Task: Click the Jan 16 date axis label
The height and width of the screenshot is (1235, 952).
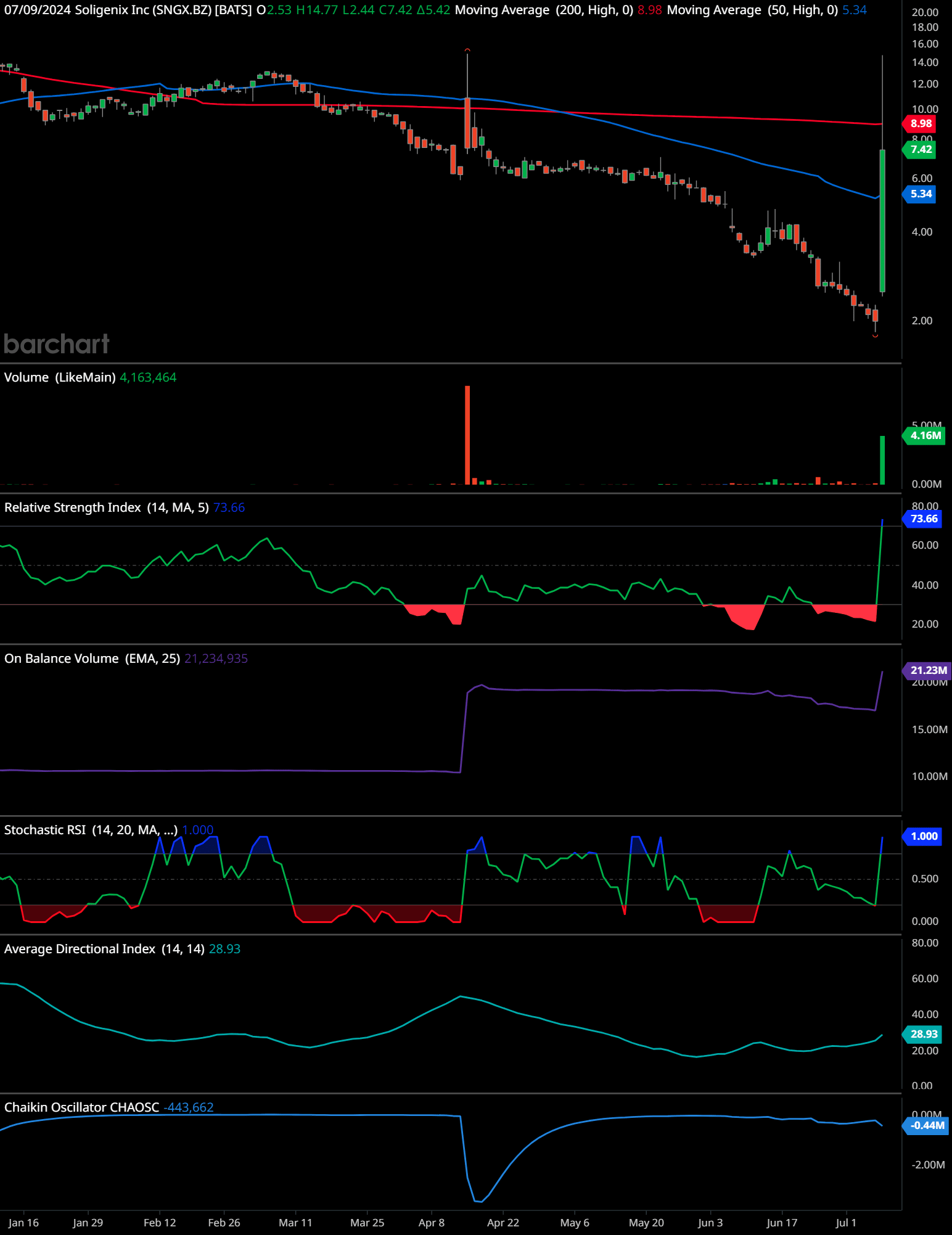Action: pyautogui.click(x=23, y=1223)
